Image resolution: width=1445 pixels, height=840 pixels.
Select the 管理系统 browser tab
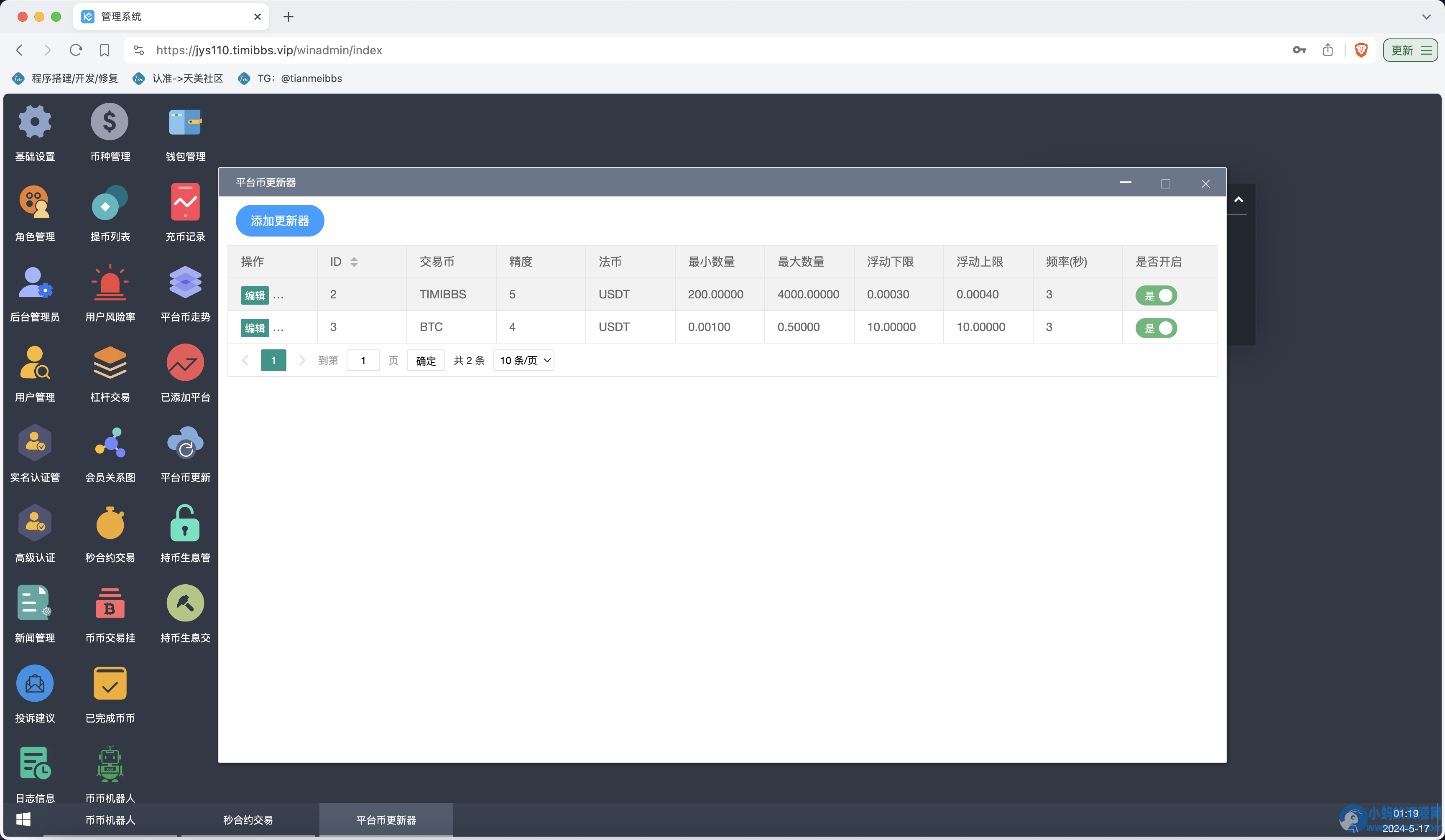171,17
